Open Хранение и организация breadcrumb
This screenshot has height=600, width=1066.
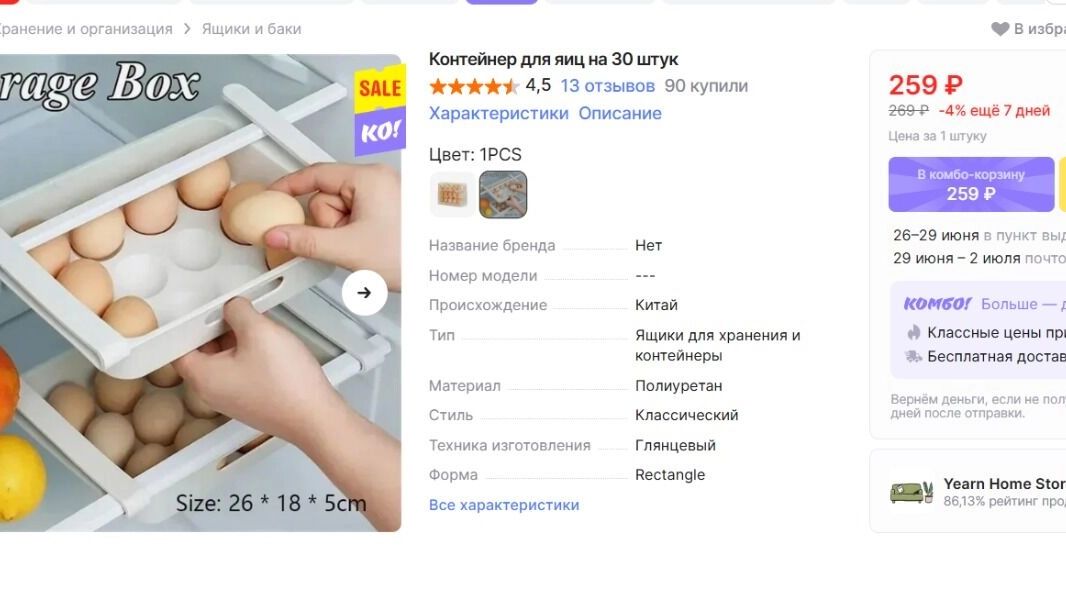point(86,29)
